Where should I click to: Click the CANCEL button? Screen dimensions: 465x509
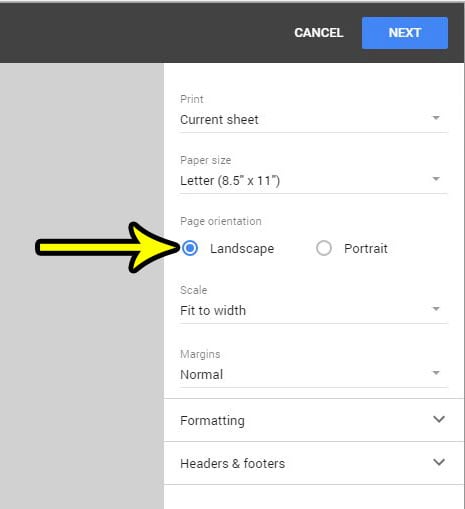319,33
